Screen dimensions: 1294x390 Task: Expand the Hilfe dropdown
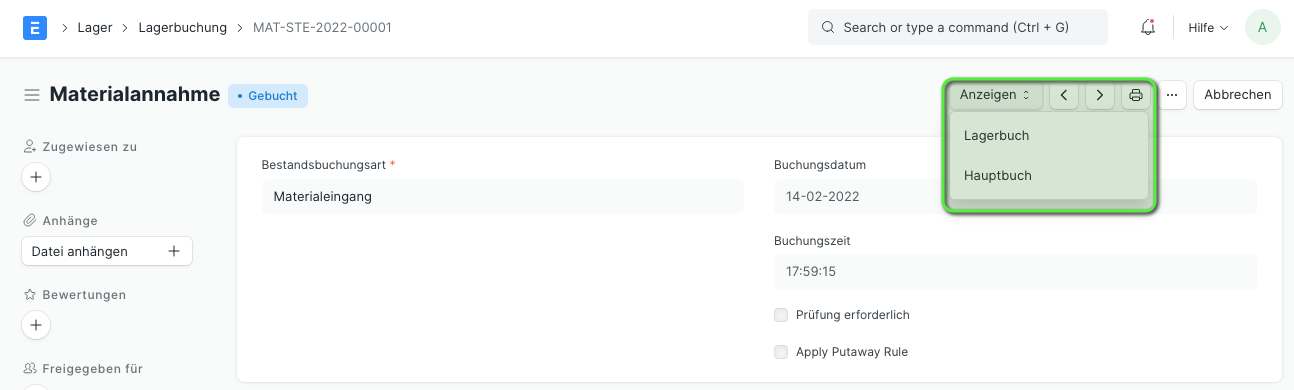1208,28
